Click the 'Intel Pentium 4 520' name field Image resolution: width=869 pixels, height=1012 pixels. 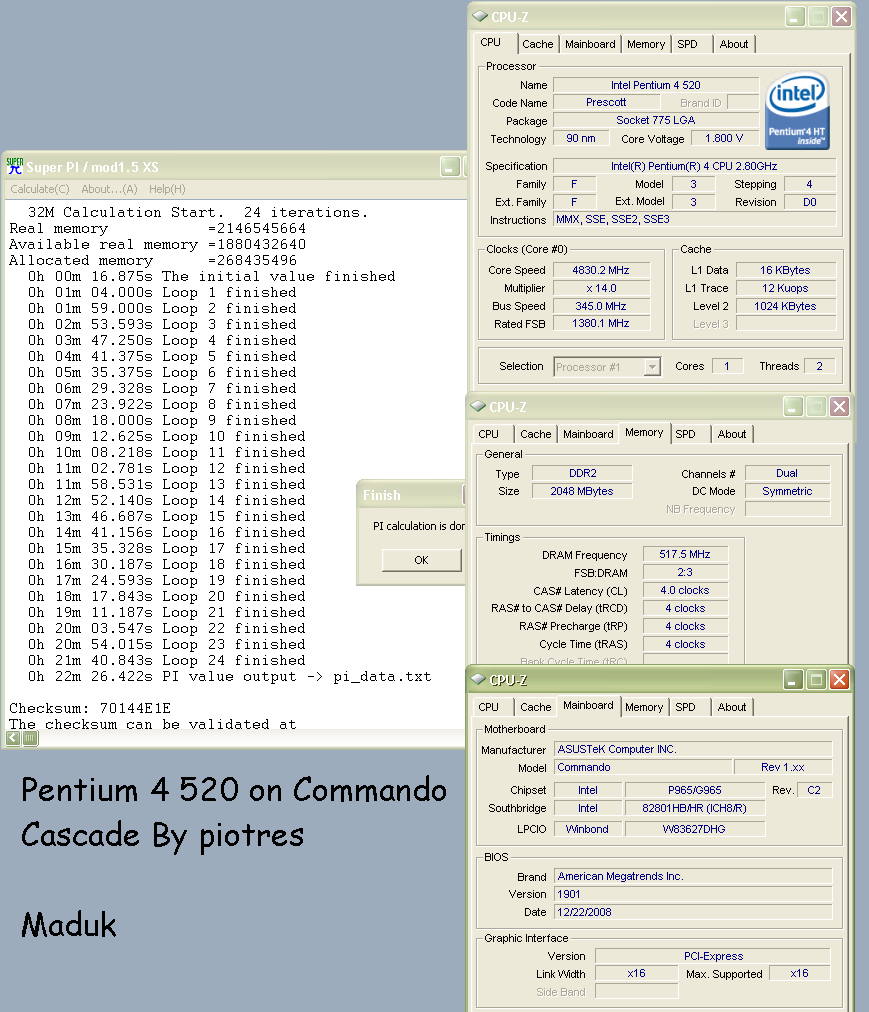[656, 85]
